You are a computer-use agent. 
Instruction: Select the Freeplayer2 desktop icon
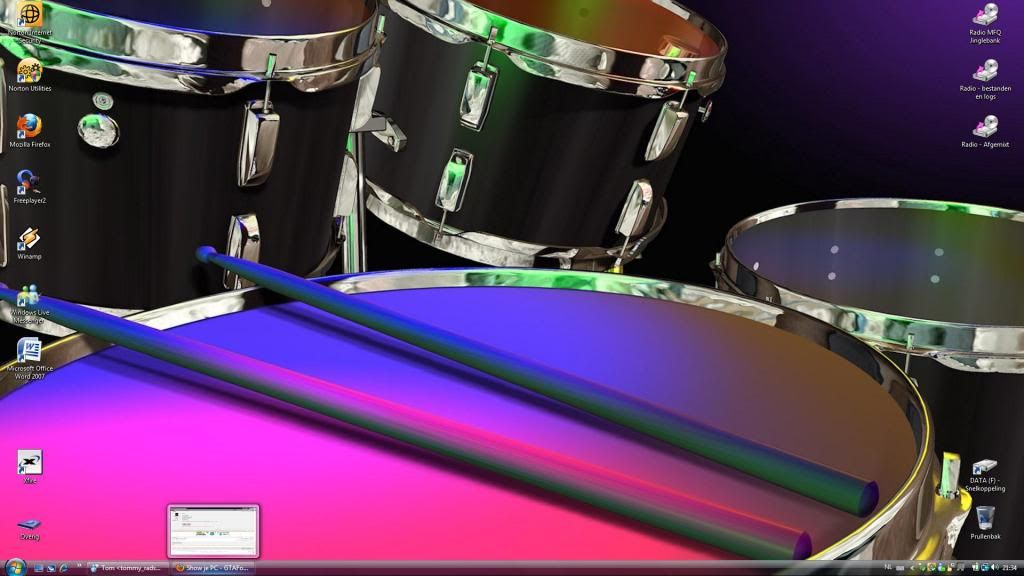point(29,187)
